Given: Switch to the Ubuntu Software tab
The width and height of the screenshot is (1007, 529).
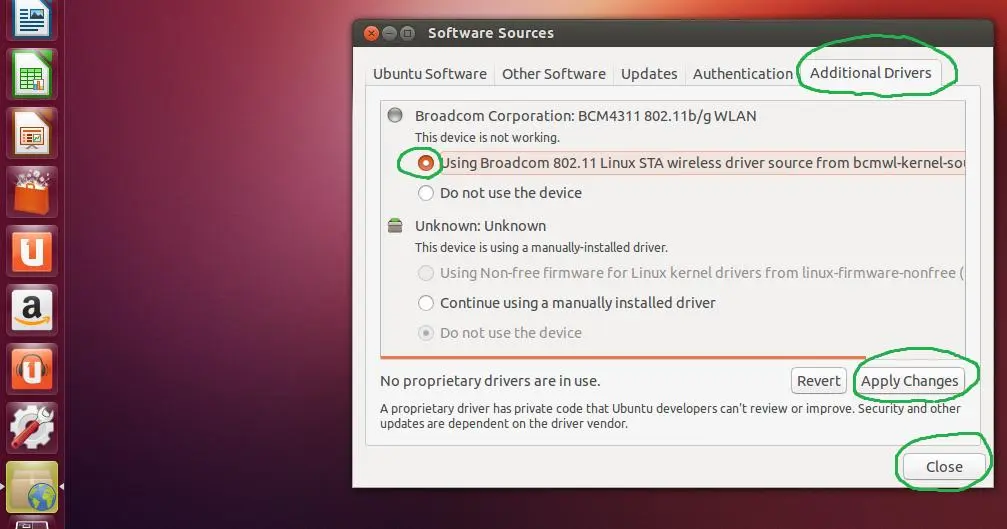Looking at the screenshot, I should click(x=430, y=74).
